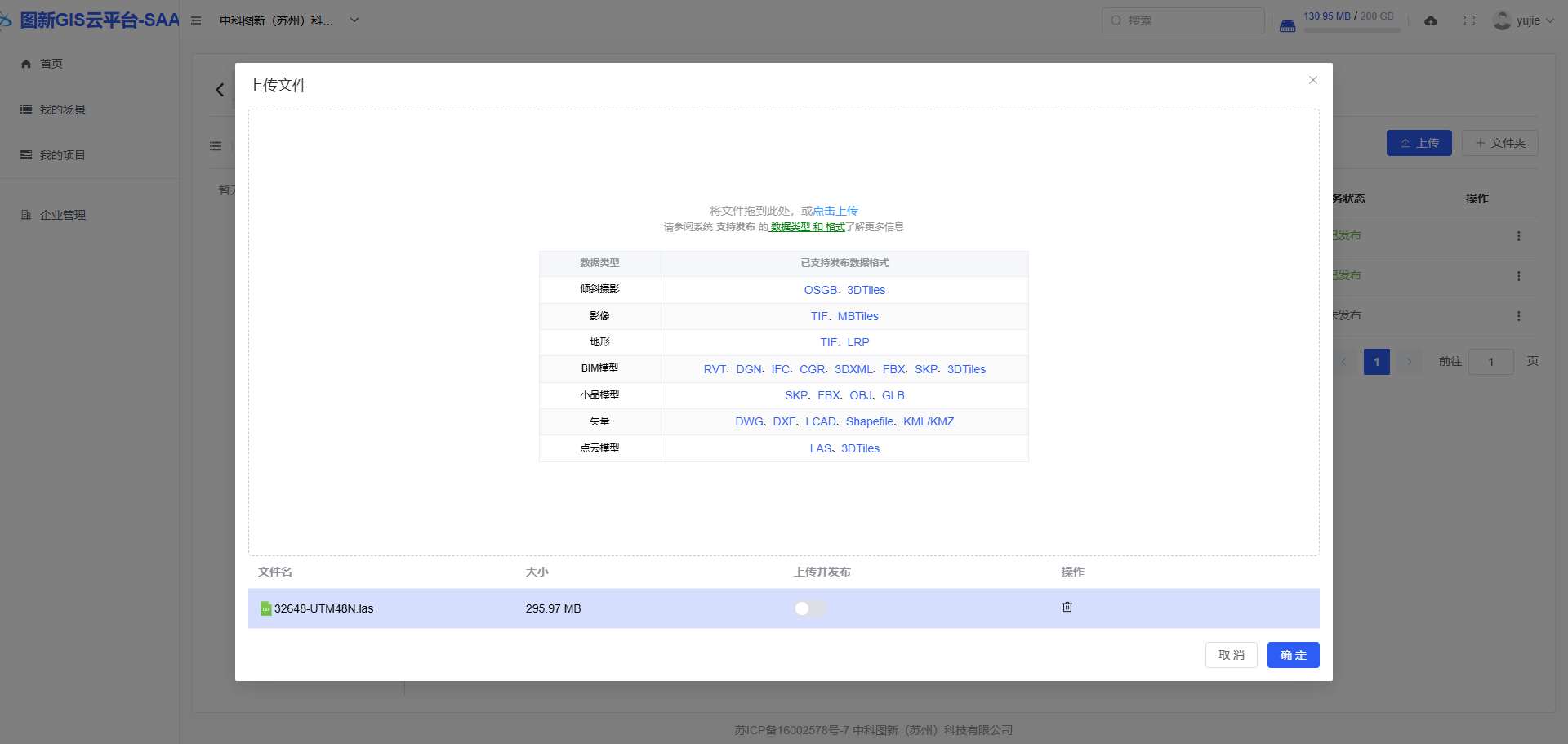This screenshot has height=744, width=1568.
Task: Delete the 32648-UTM48N.las file with trash icon
Action: point(1067,607)
